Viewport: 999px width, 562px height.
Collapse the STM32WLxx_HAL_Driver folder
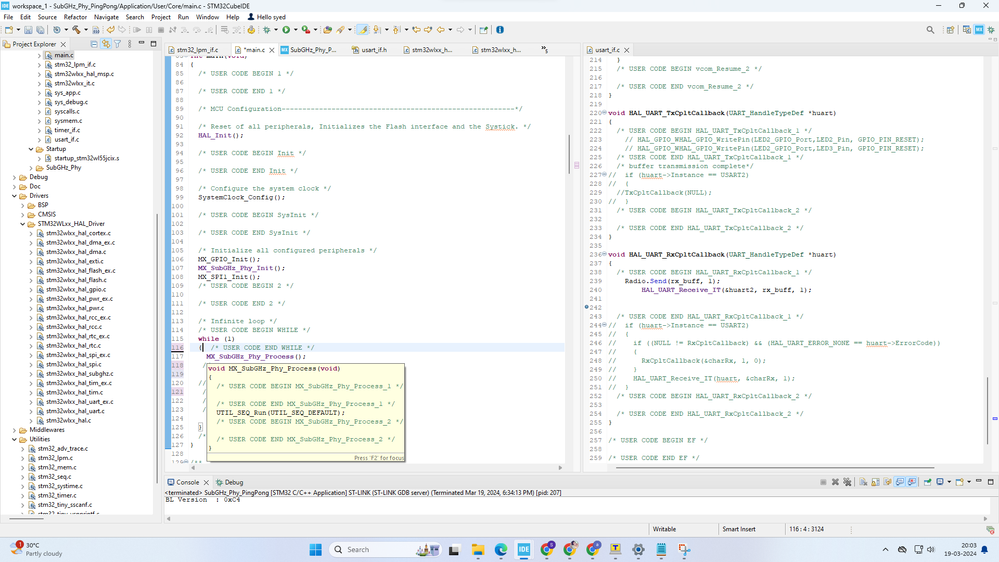click(23, 224)
